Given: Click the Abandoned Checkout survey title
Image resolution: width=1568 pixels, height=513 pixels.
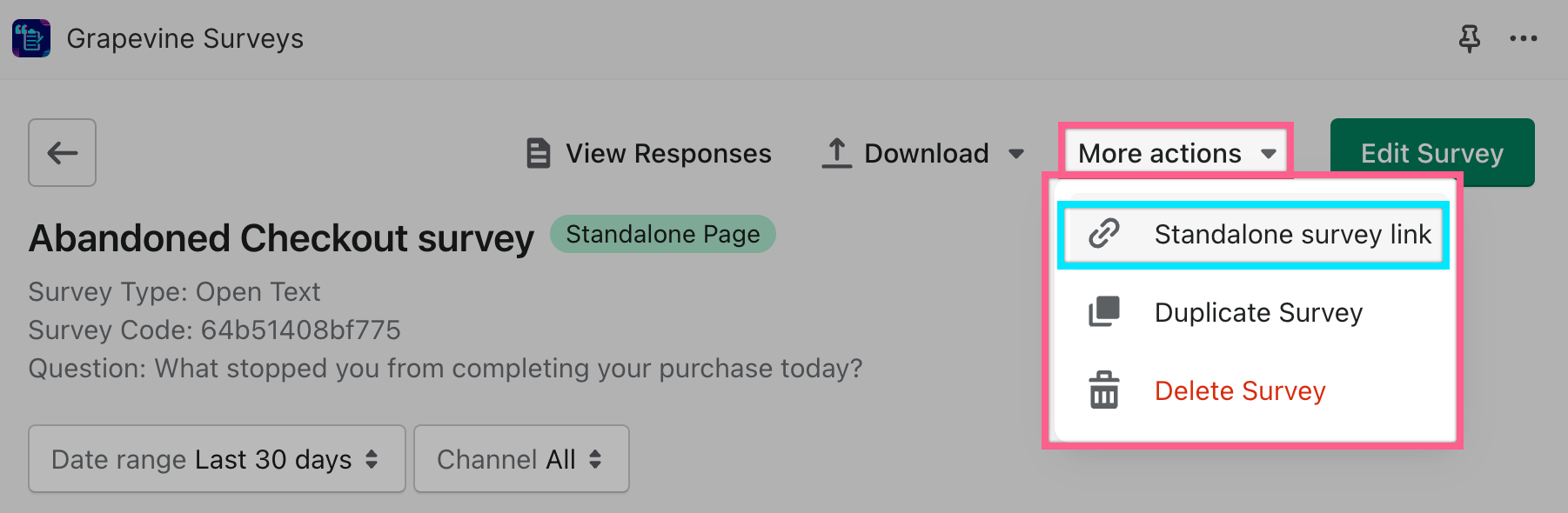Looking at the screenshot, I should (281, 238).
